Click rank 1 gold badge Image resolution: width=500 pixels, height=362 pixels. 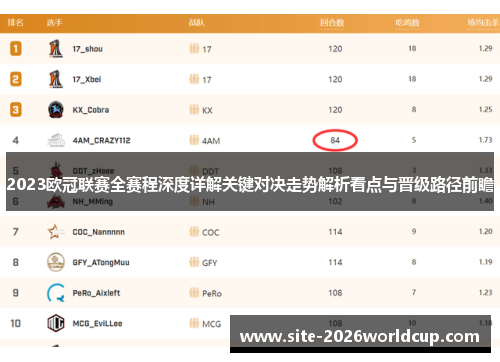tap(16, 49)
